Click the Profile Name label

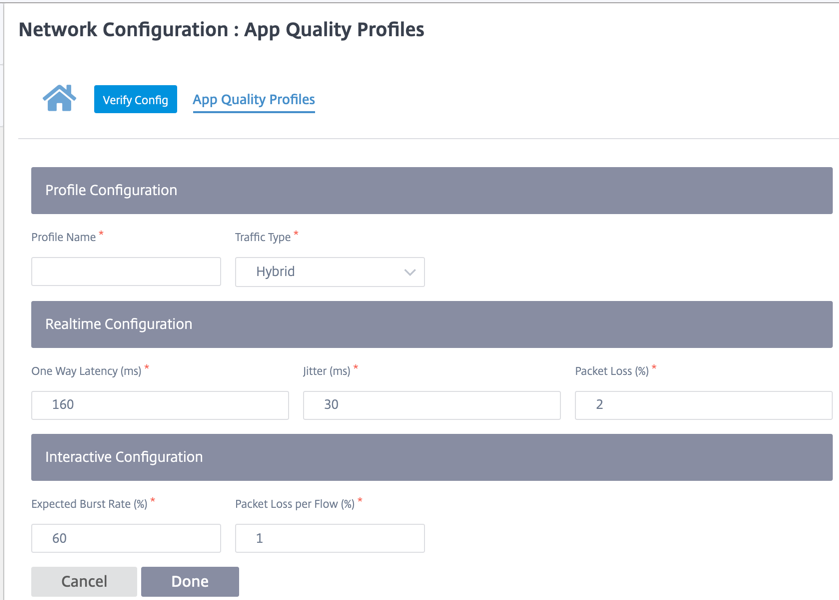tap(64, 237)
